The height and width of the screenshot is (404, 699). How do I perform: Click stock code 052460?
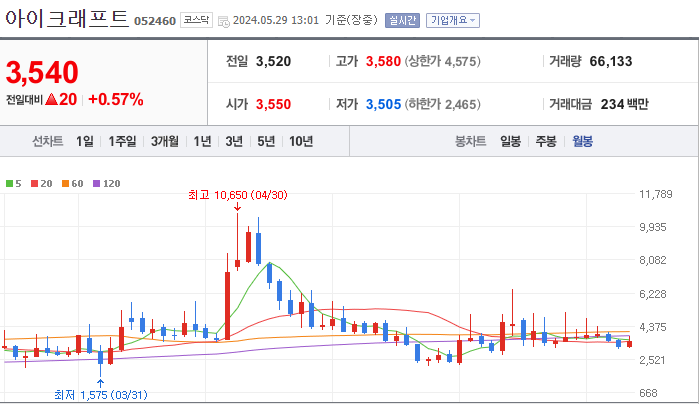coord(155,21)
